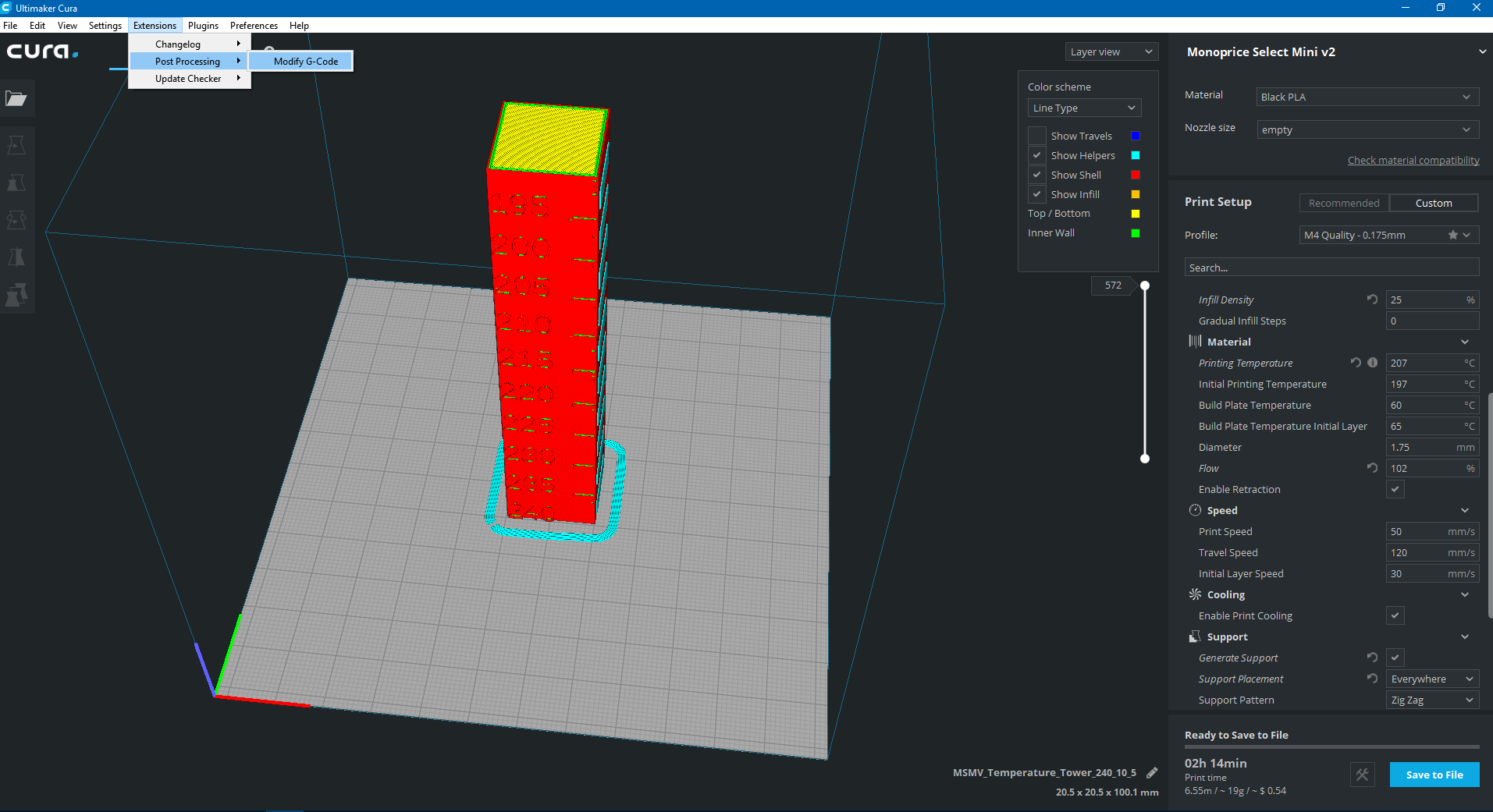
Task: Click the Ultimaker Cura title bar app icon
Action: click(x=7, y=8)
